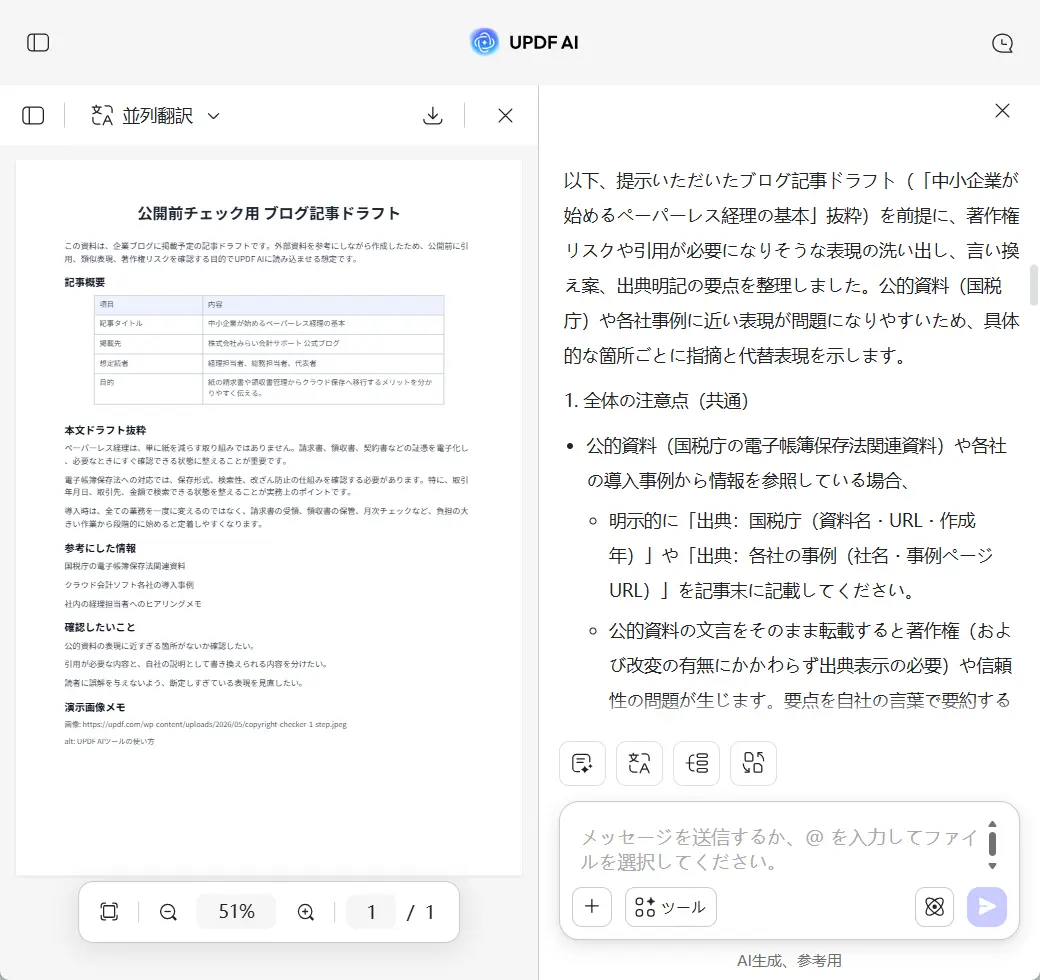Click the UPDF AI logo

(524, 42)
